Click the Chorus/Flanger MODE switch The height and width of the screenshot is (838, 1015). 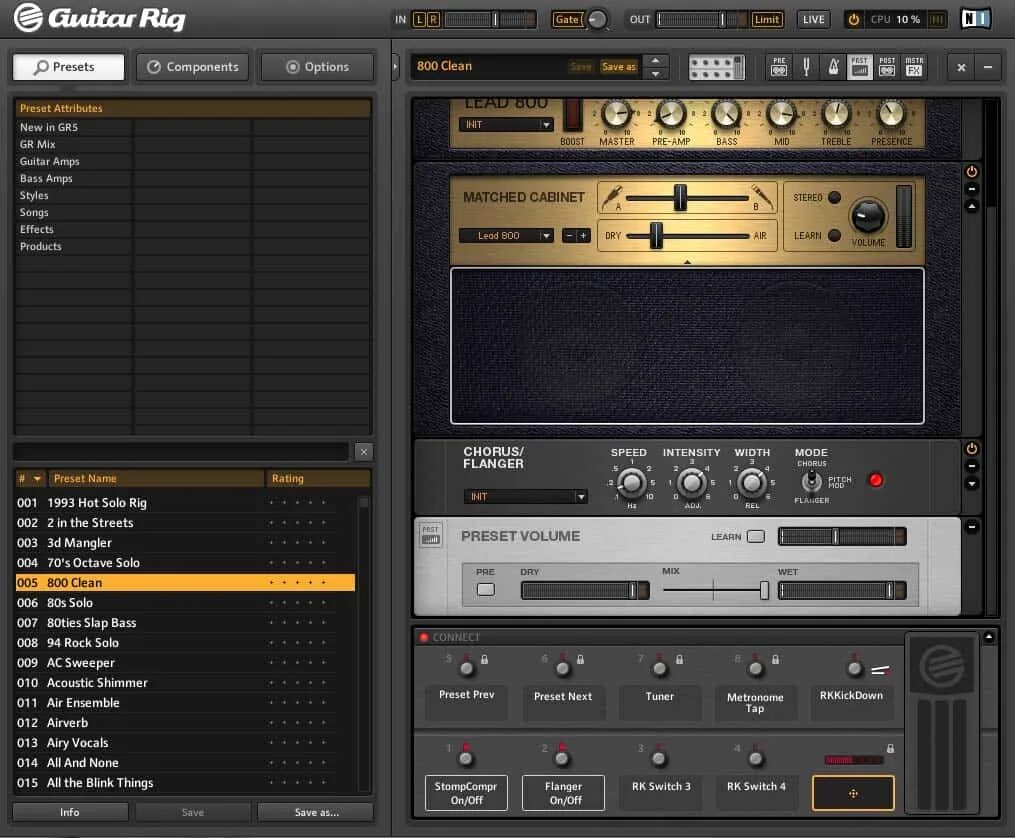pyautogui.click(x=810, y=481)
